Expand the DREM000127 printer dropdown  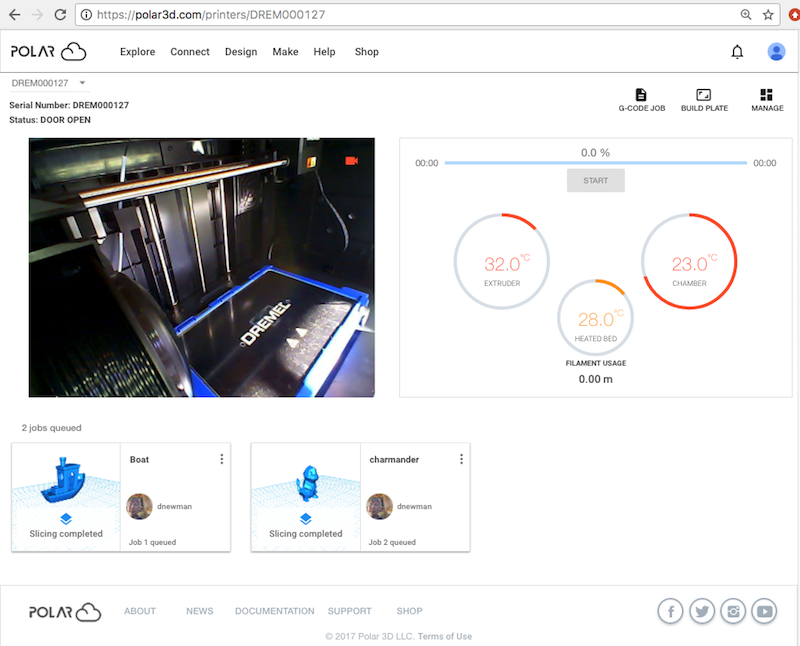coord(49,83)
